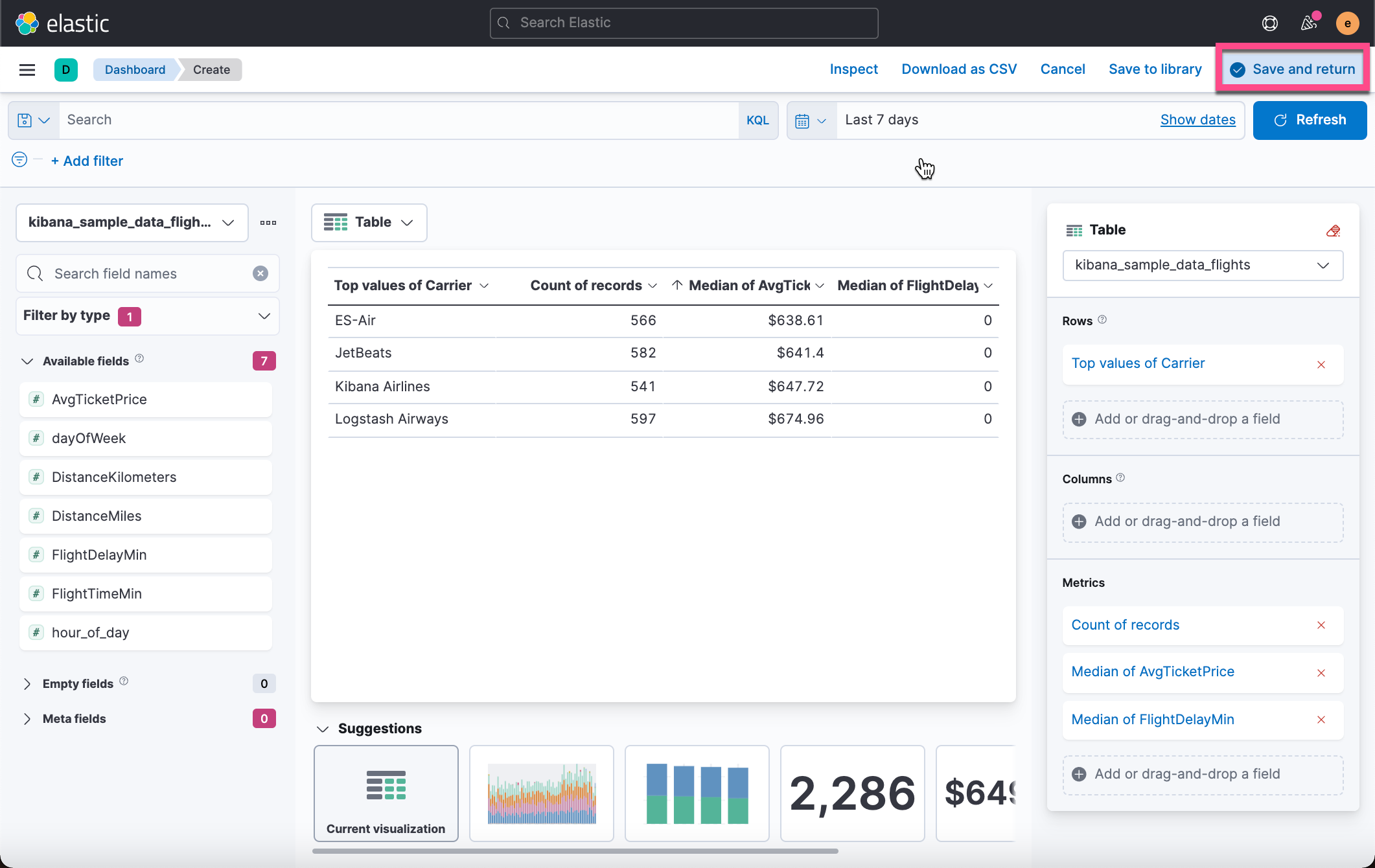The height and width of the screenshot is (868, 1375).
Task: Open the main navigation hamburger menu
Action: [x=27, y=69]
